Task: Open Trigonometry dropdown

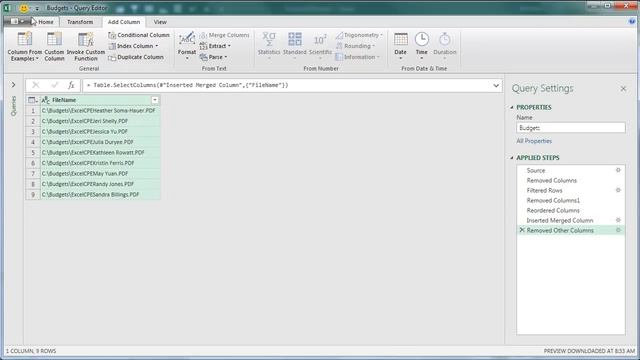Action: (359, 35)
